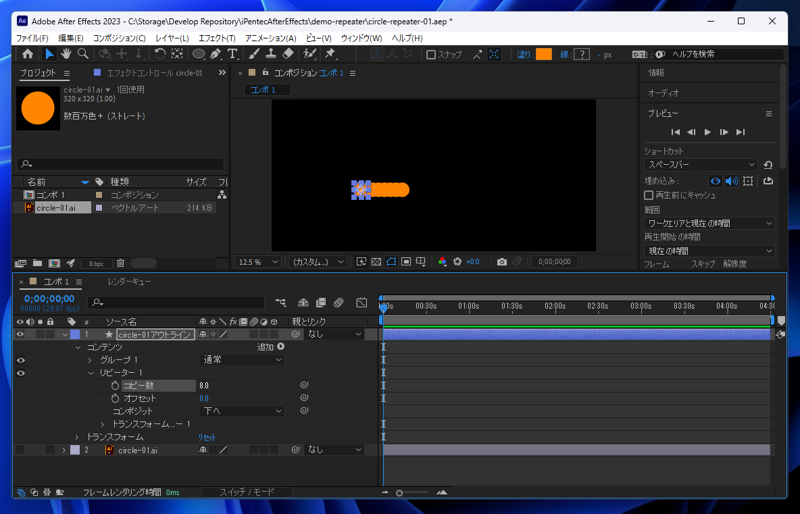Hide the リピーター 1 eye toggle

point(20,373)
